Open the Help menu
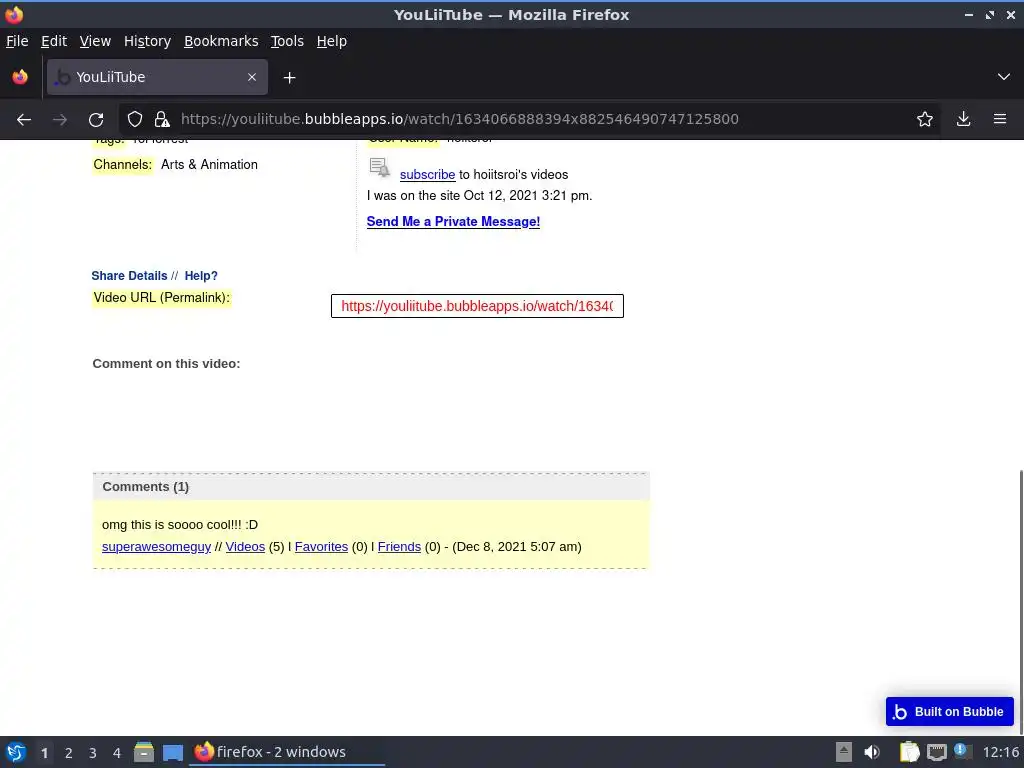 [x=332, y=41]
